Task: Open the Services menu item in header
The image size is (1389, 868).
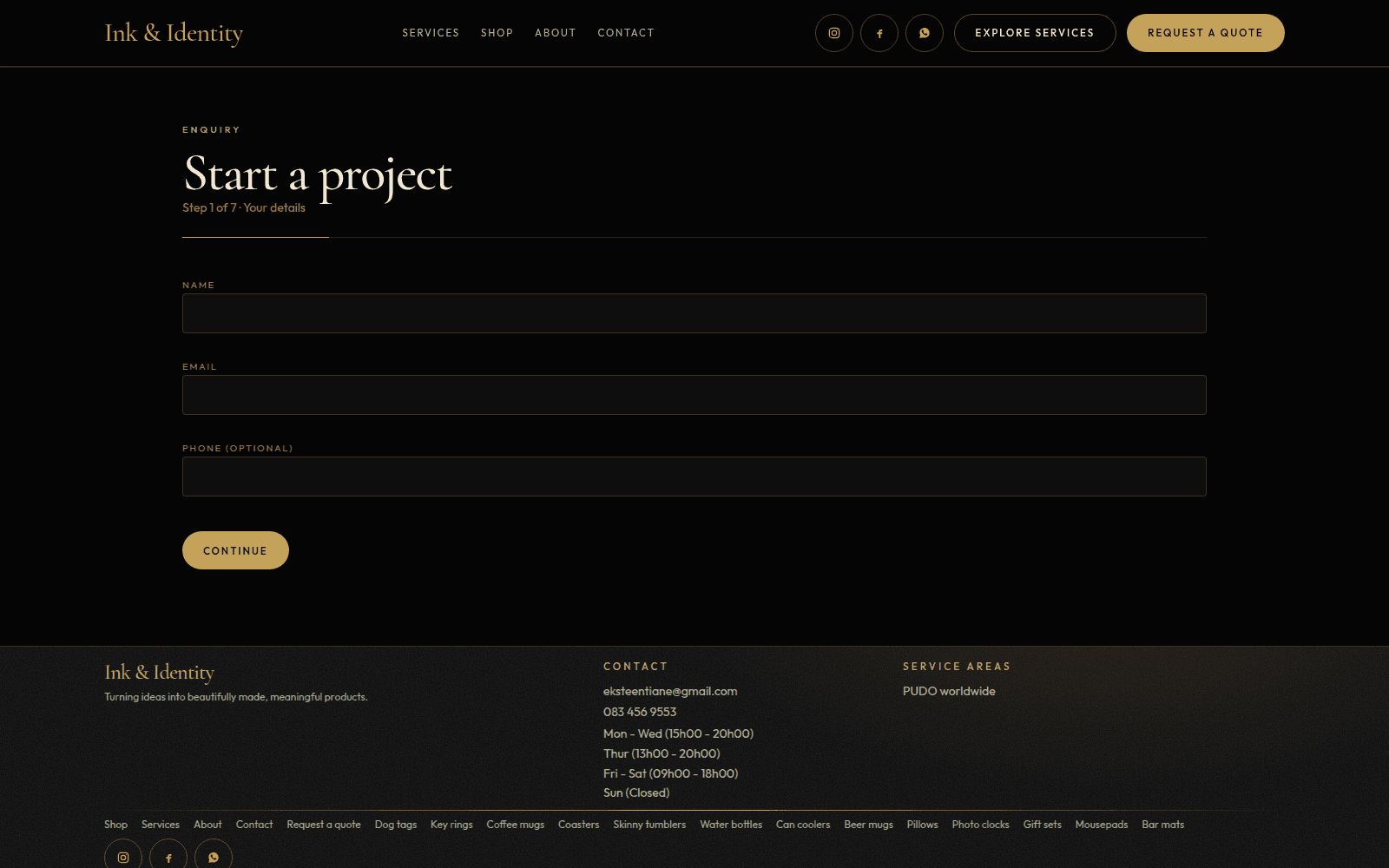Action: pos(431,33)
